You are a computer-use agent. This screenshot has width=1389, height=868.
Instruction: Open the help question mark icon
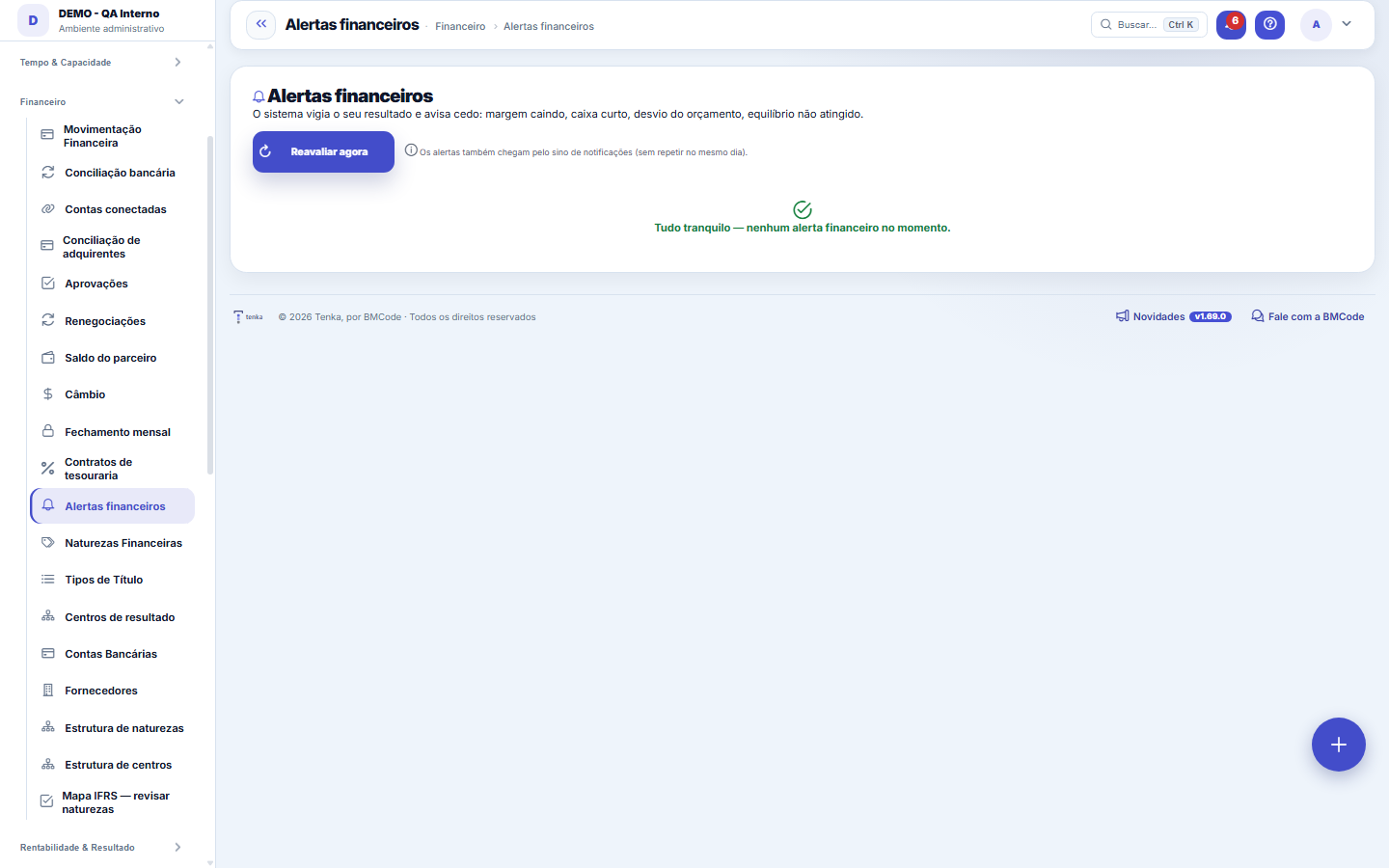click(x=1270, y=24)
